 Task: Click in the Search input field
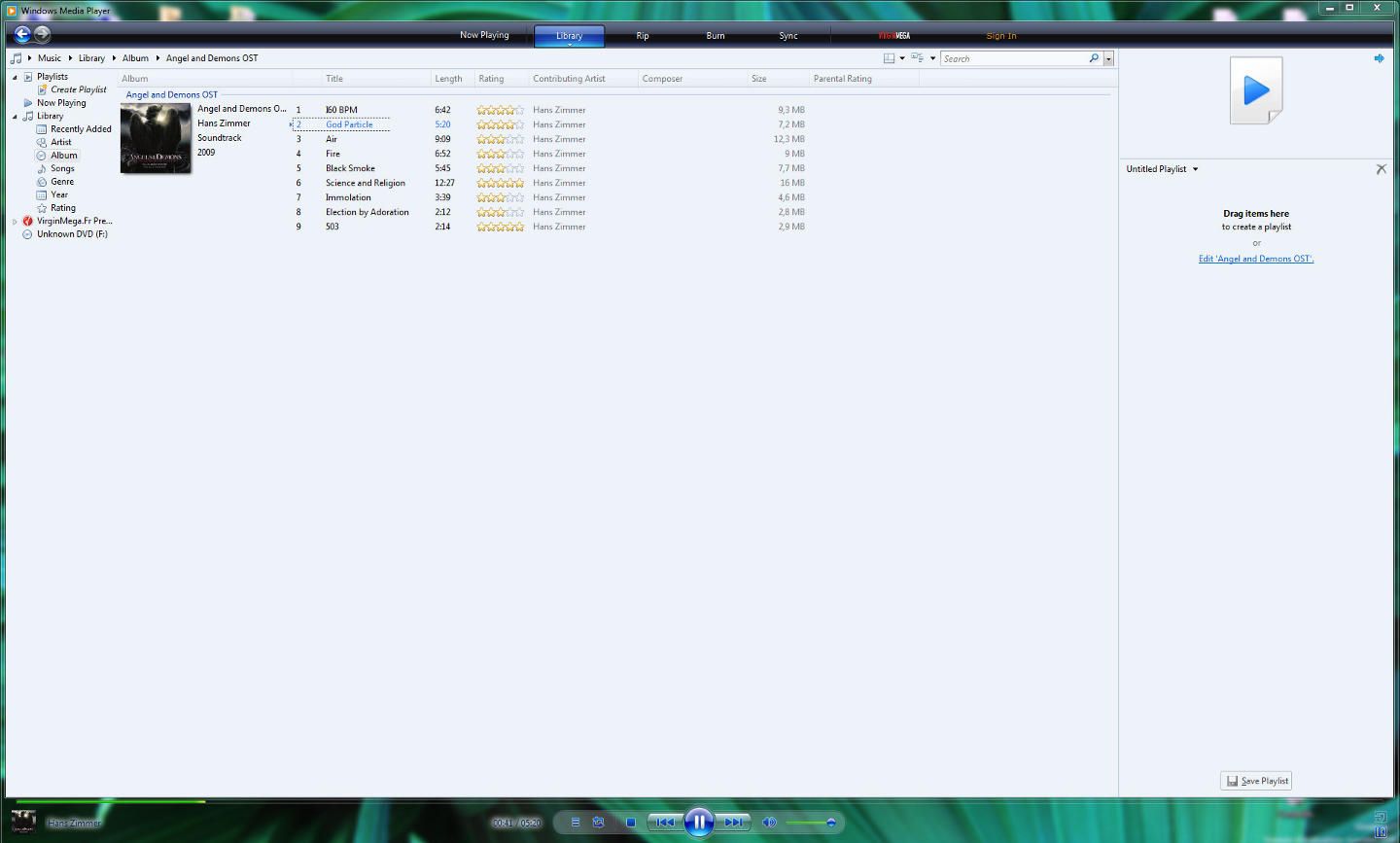click(x=1014, y=58)
